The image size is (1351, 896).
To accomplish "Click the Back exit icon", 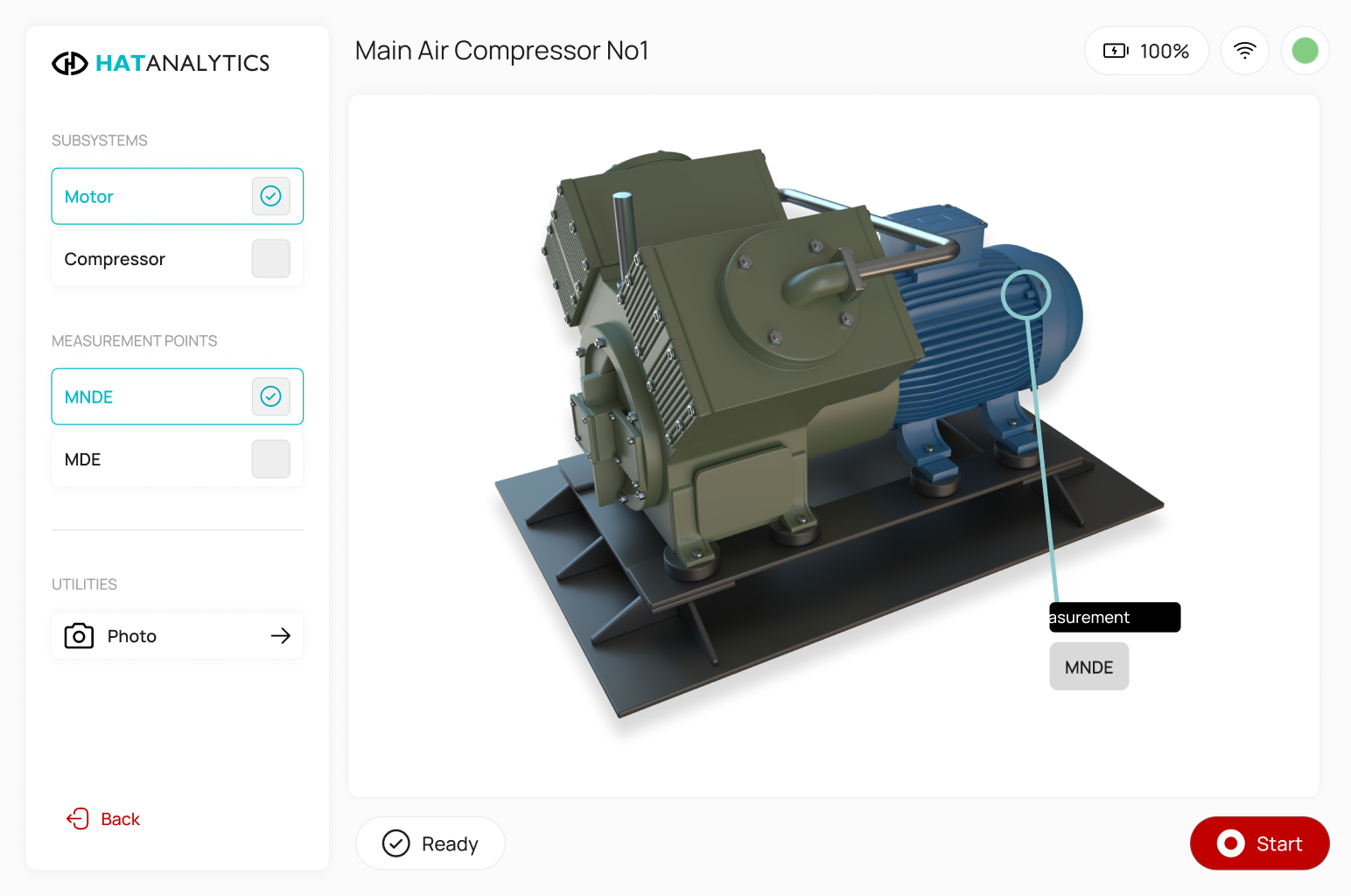I will (x=78, y=819).
